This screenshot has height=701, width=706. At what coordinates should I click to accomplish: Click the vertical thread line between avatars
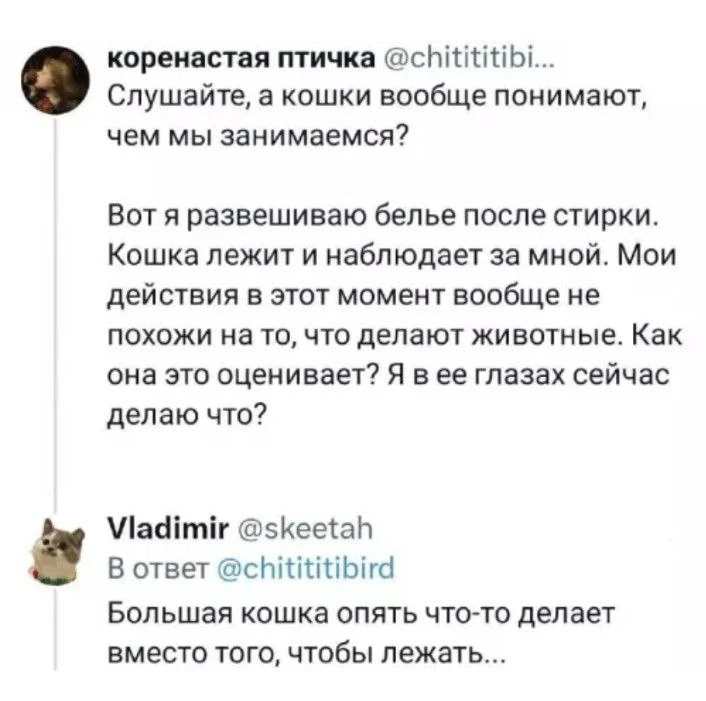(55, 300)
